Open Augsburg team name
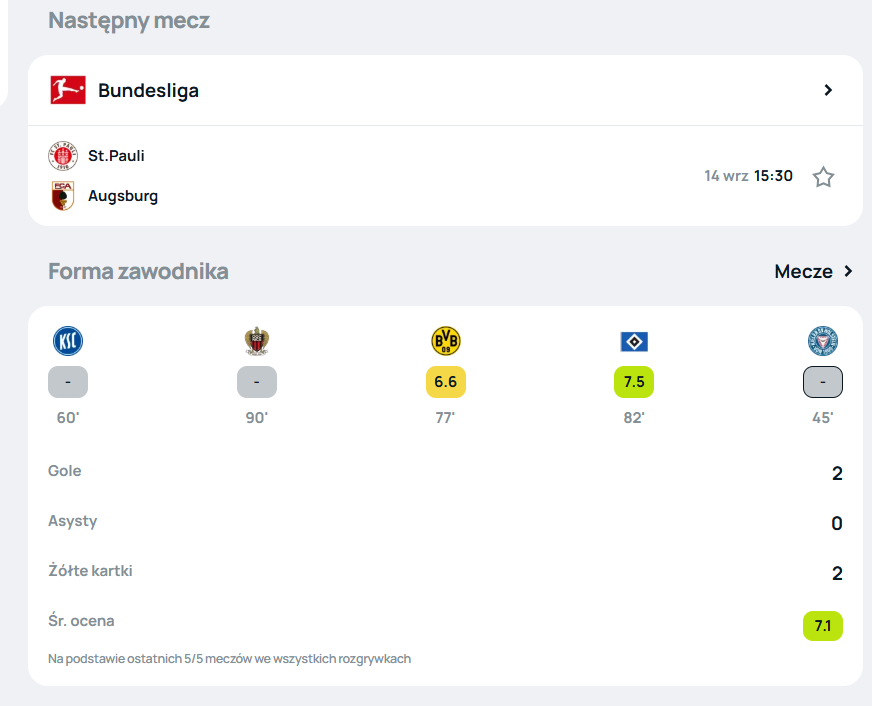The width and height of the screenshot is (872, 706). (123, 196)
